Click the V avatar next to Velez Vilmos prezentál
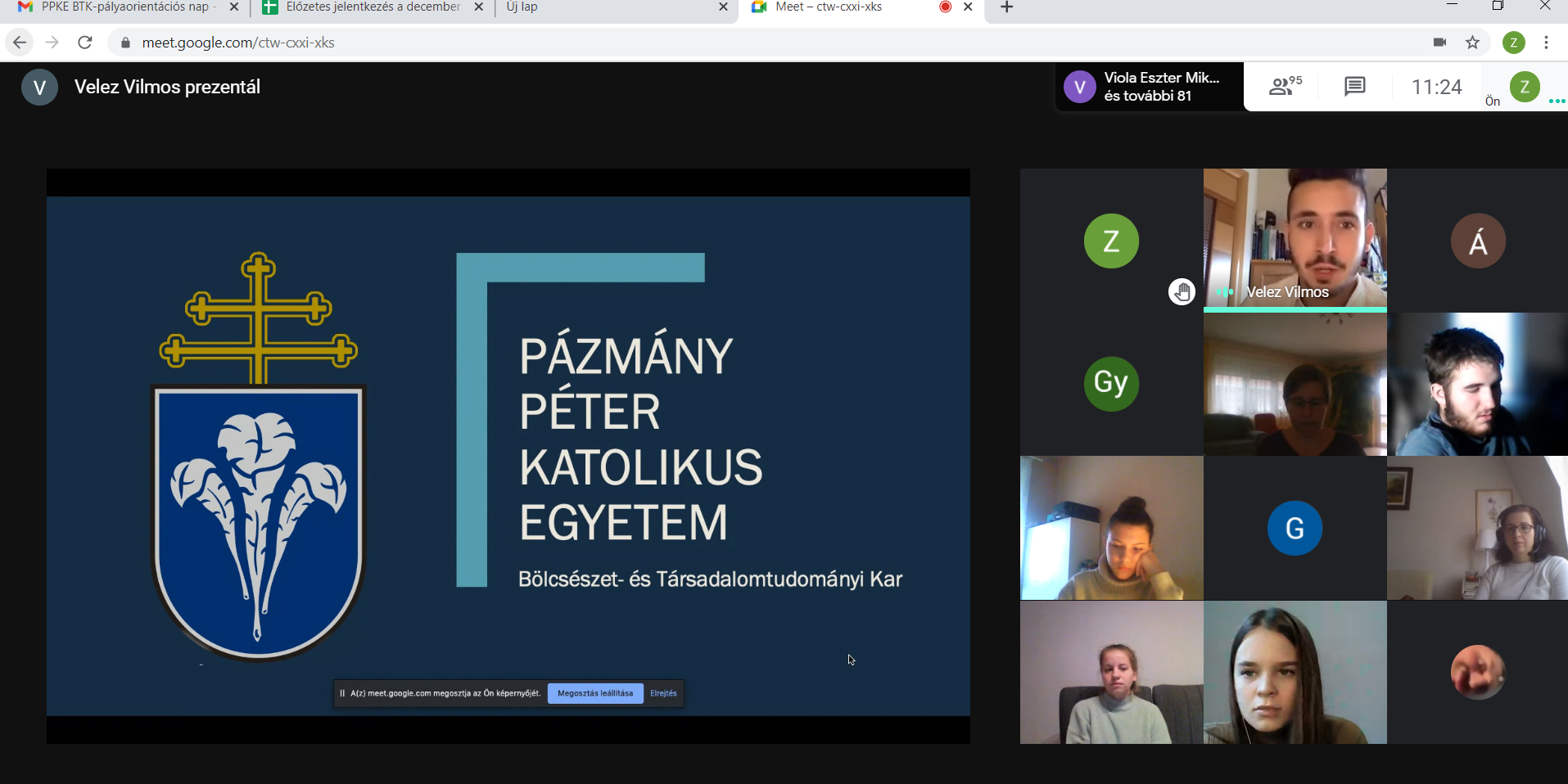This screenshot has width=1568, height=784. (39, 87)
